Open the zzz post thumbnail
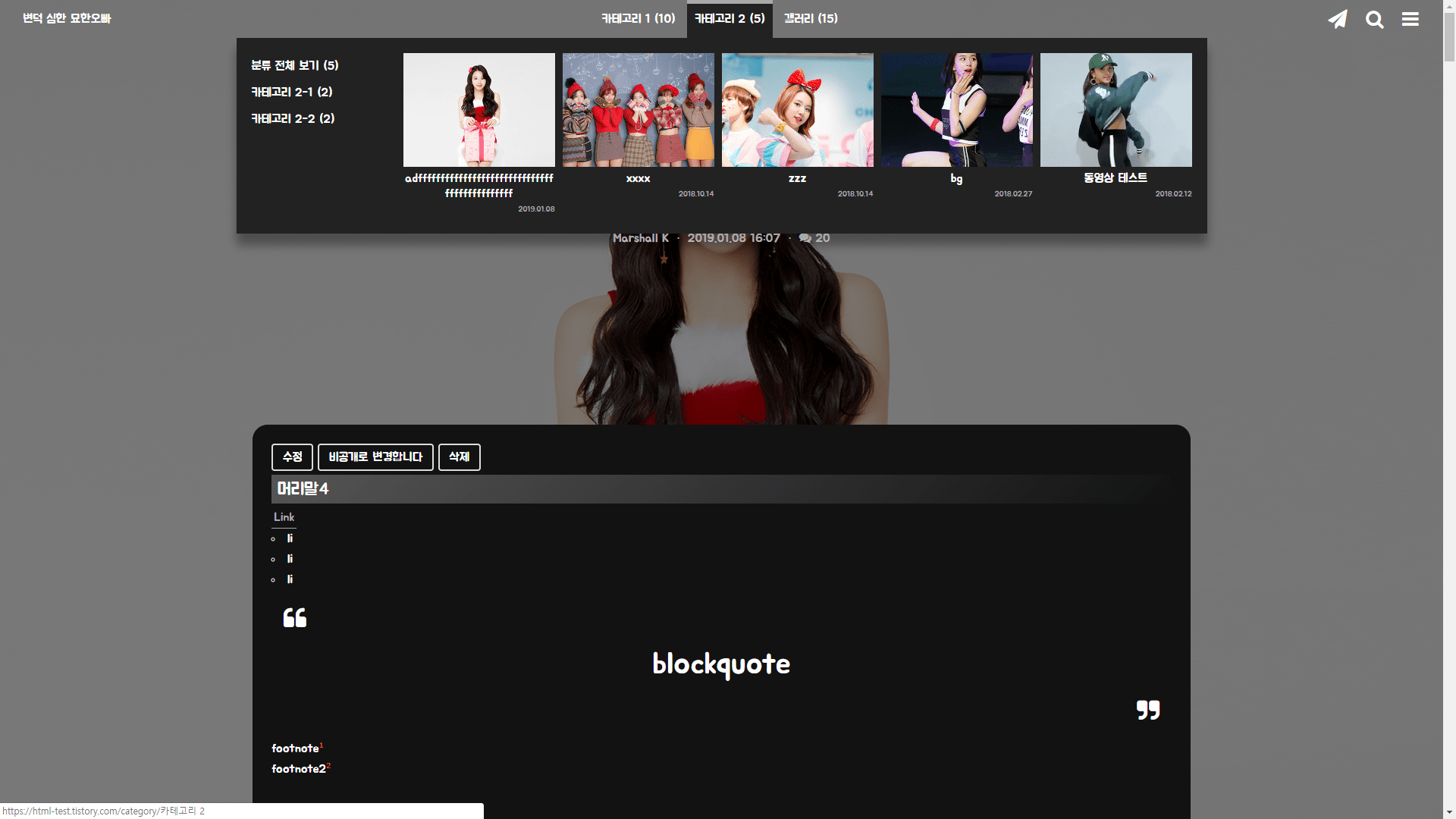 pos(797,110)
